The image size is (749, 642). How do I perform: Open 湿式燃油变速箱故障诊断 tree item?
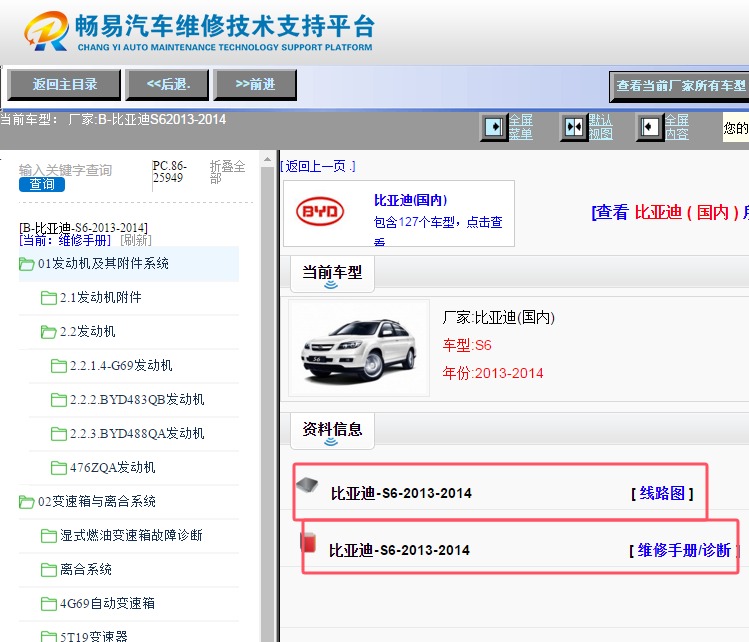[131, 536]
